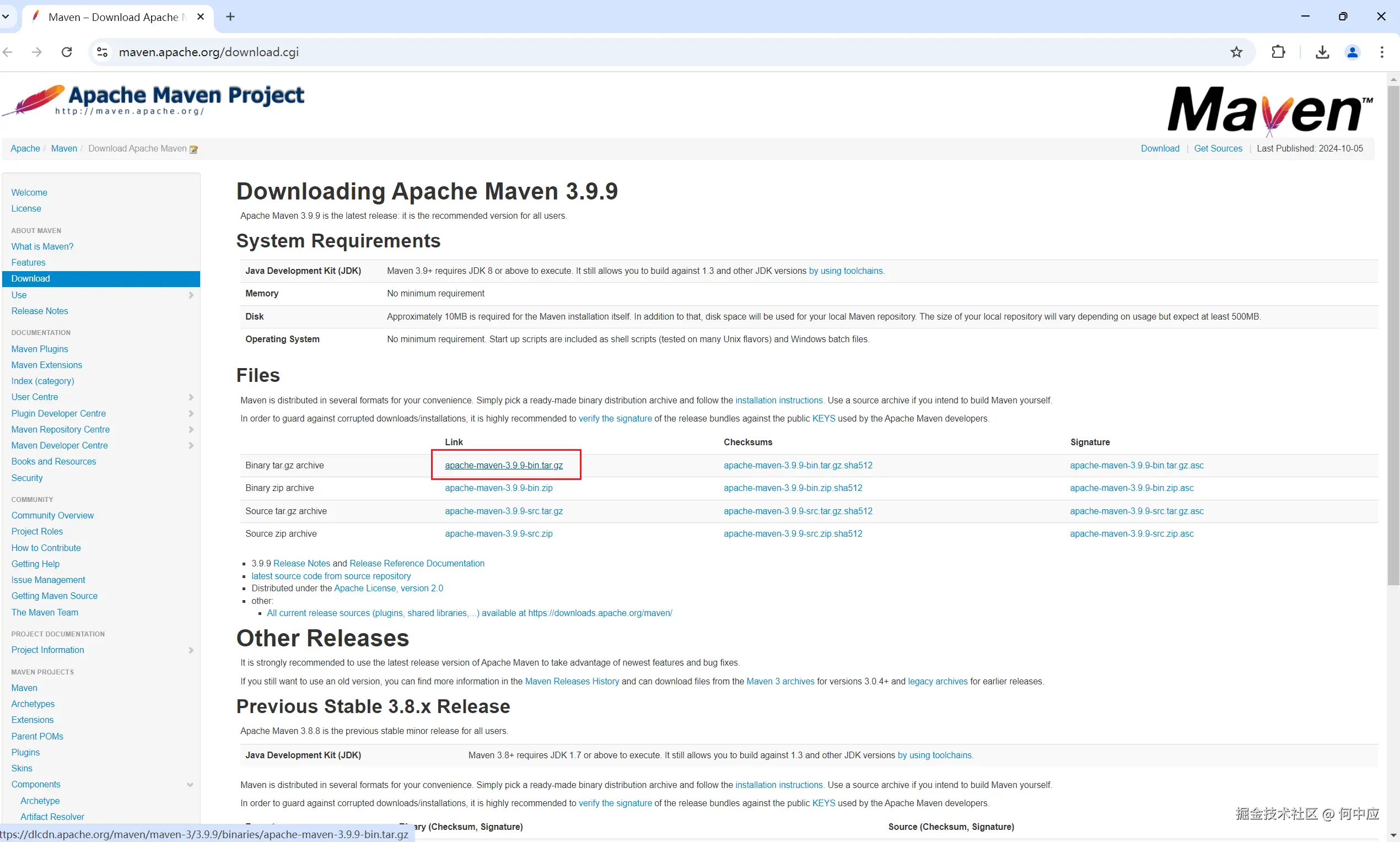
Task: Expand the User Centre submenu arrow
Action: tap(191, 397)
